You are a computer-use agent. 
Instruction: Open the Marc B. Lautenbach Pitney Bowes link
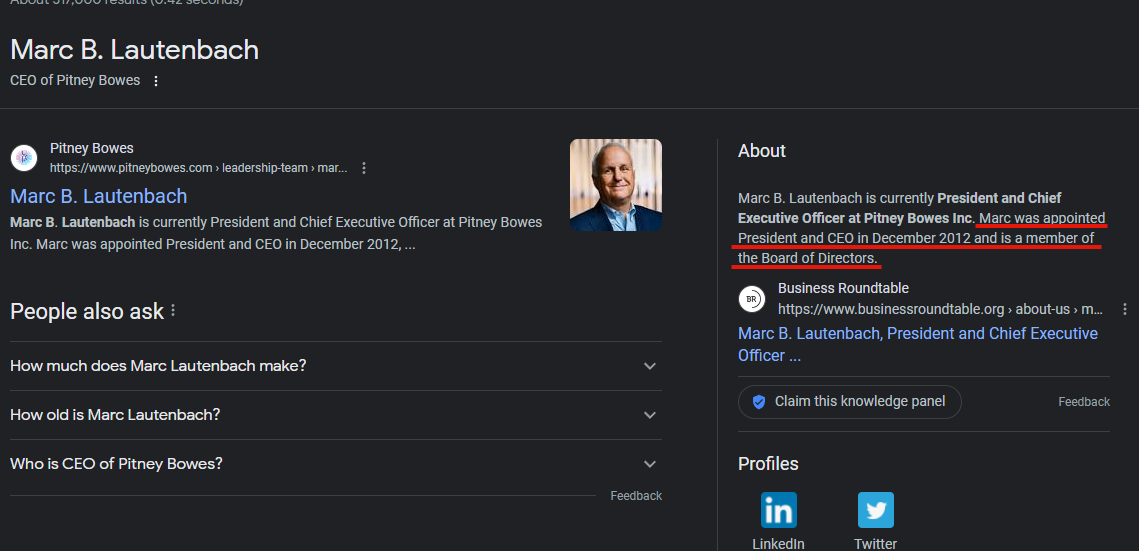point(99,196)
